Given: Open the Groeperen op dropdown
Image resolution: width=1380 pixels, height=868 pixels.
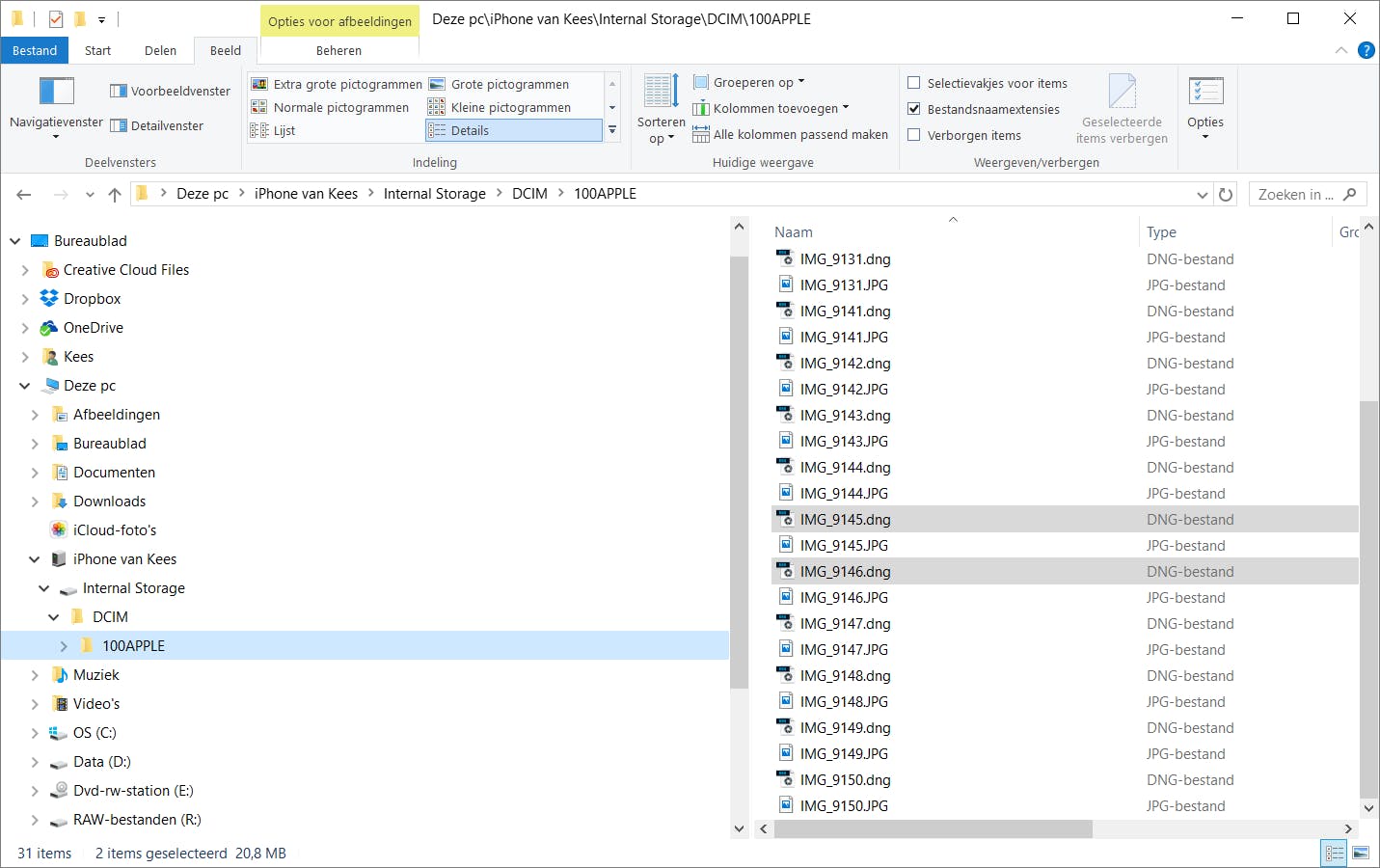Looking at the screenshot, I should (x=749, y=82).
